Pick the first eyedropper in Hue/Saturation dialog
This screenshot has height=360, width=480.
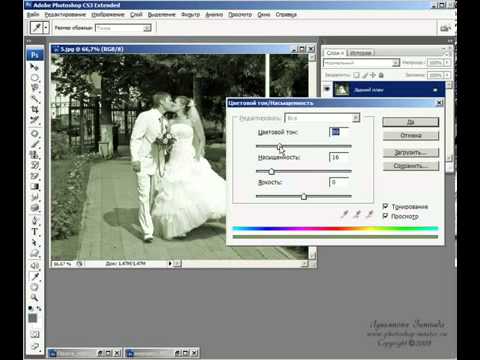(x=345, y=214)
